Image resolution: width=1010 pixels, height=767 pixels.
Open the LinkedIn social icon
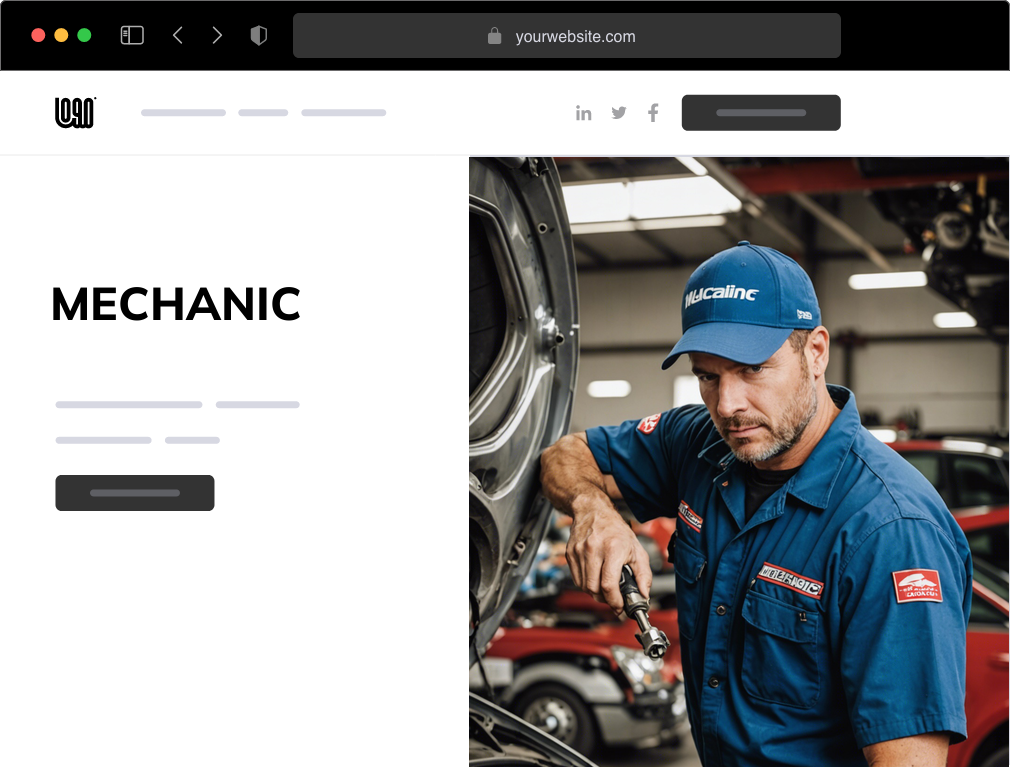click(584, 113)
